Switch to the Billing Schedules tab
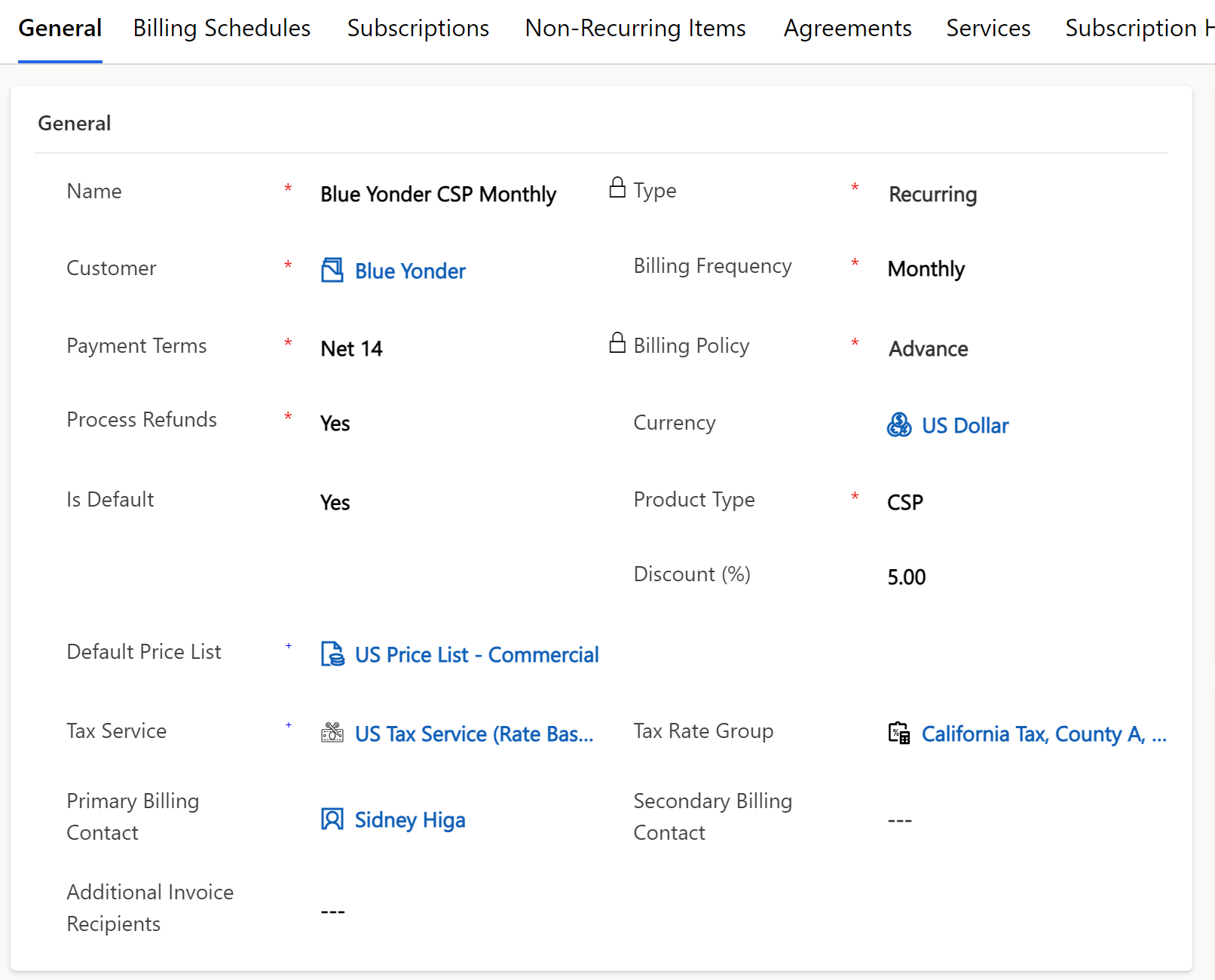 (222, 29)
